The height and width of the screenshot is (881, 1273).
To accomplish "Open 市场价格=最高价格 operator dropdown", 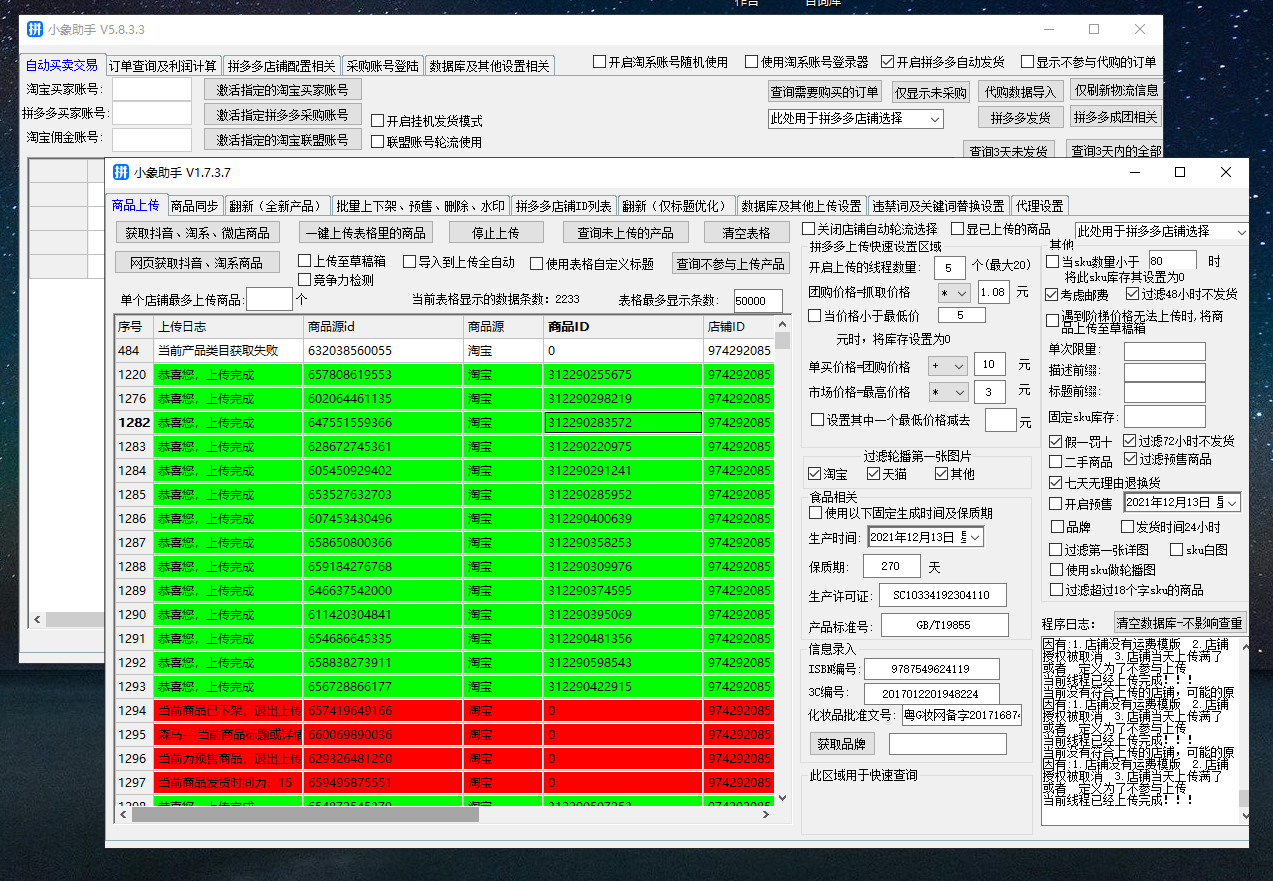I will (949, 392).
